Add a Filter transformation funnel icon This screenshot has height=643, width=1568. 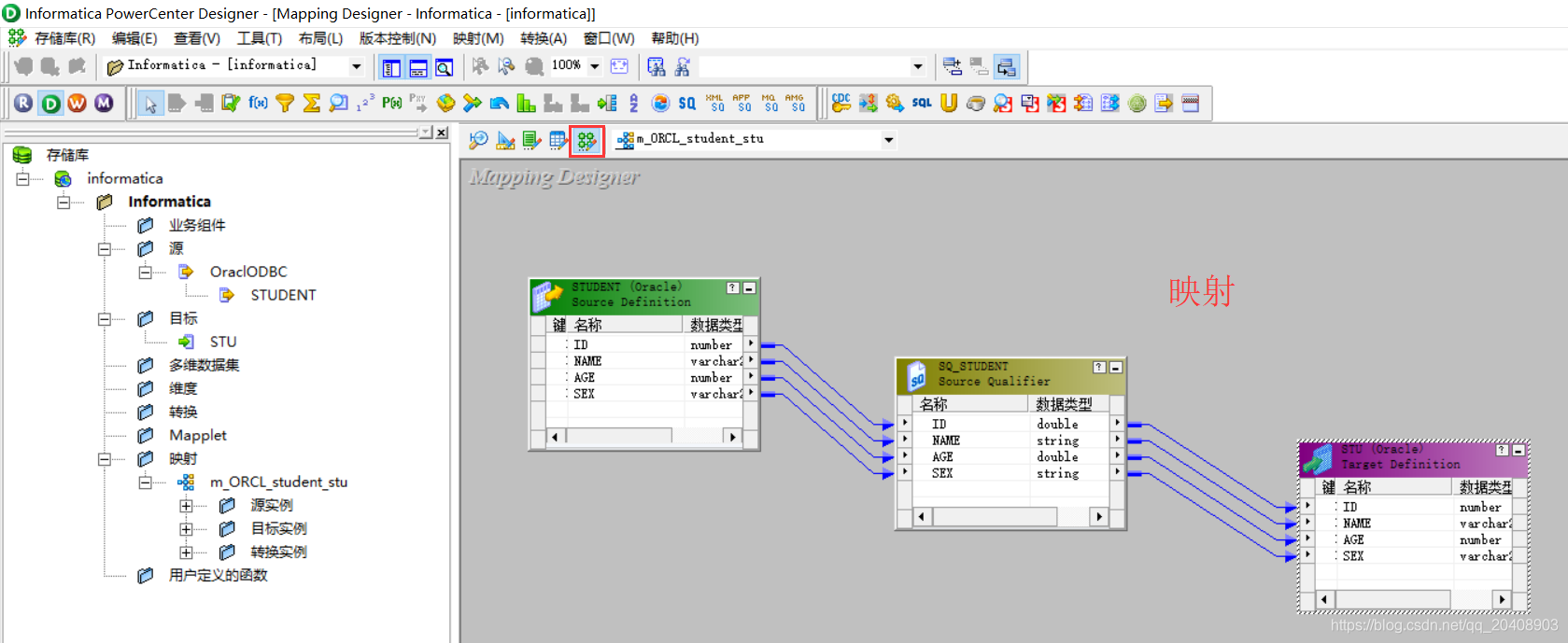click(285, 103)
